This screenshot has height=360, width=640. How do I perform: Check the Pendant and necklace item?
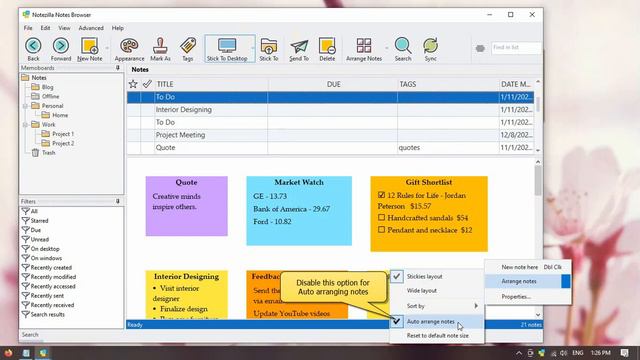[x=381, y=230]
